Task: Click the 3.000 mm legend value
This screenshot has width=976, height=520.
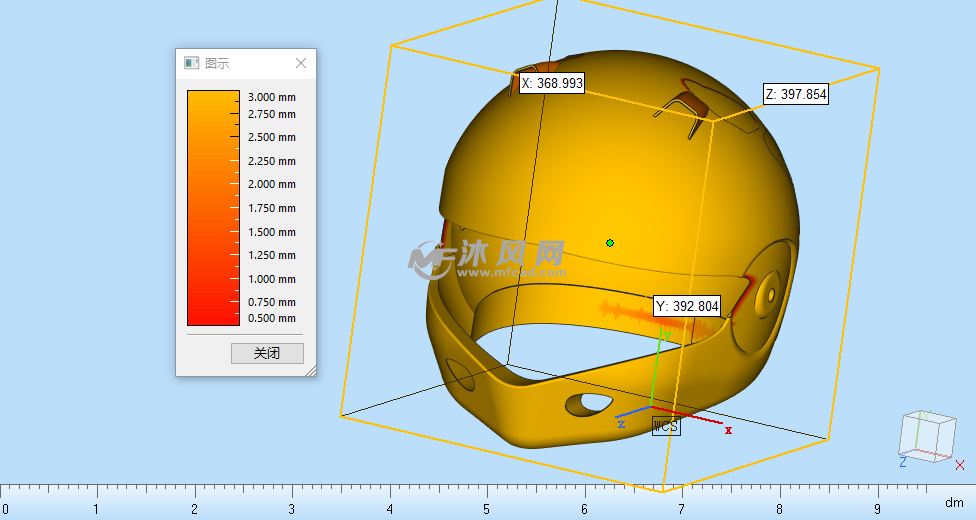Action: pyautogui.click(x=272, y=98)
